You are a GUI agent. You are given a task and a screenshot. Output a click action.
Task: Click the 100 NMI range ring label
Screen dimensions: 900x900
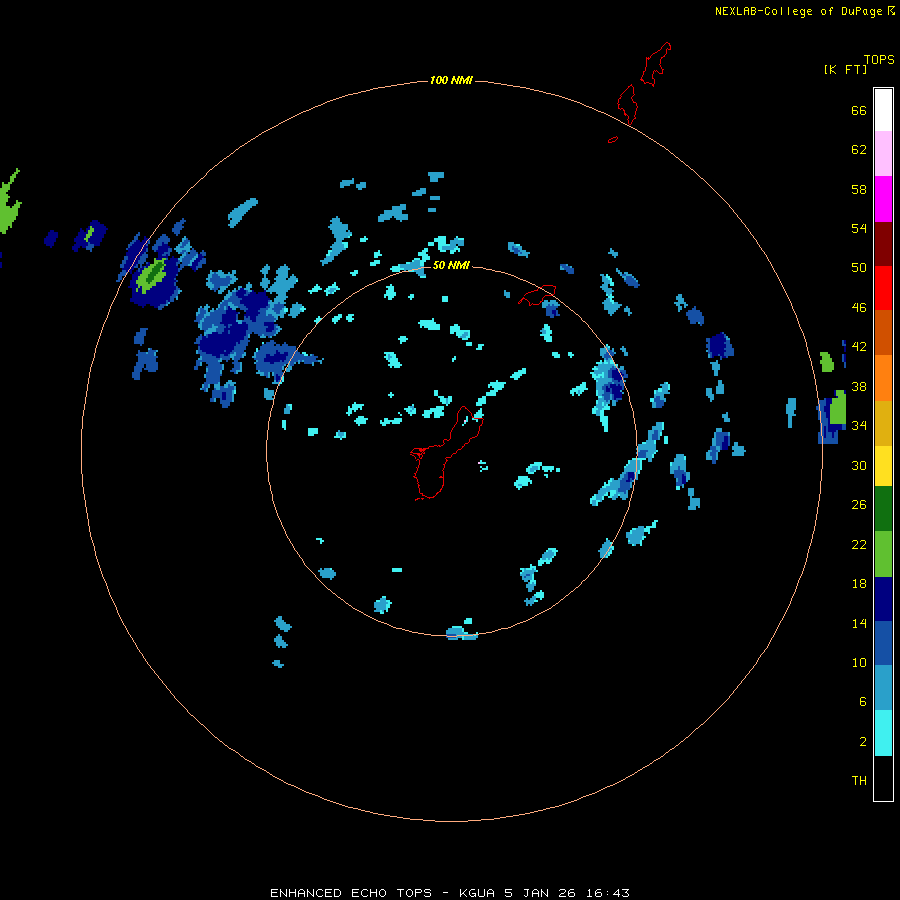451,80
